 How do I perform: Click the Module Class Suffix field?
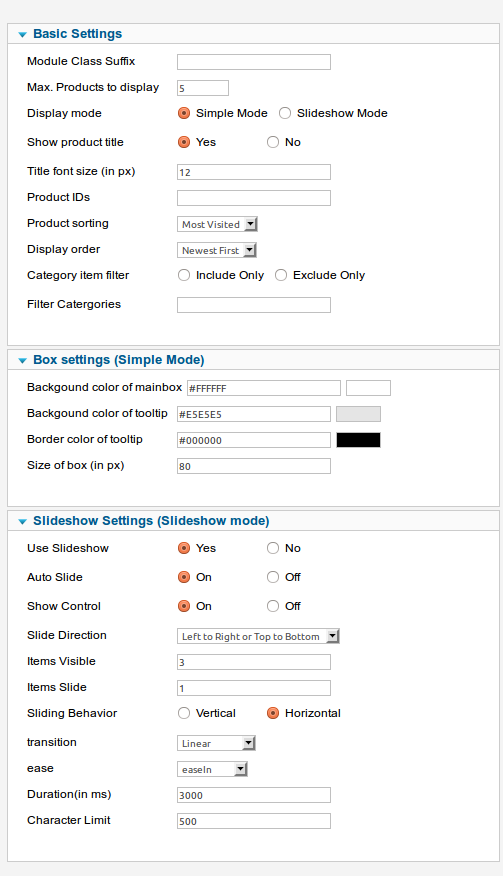[254, 62]
